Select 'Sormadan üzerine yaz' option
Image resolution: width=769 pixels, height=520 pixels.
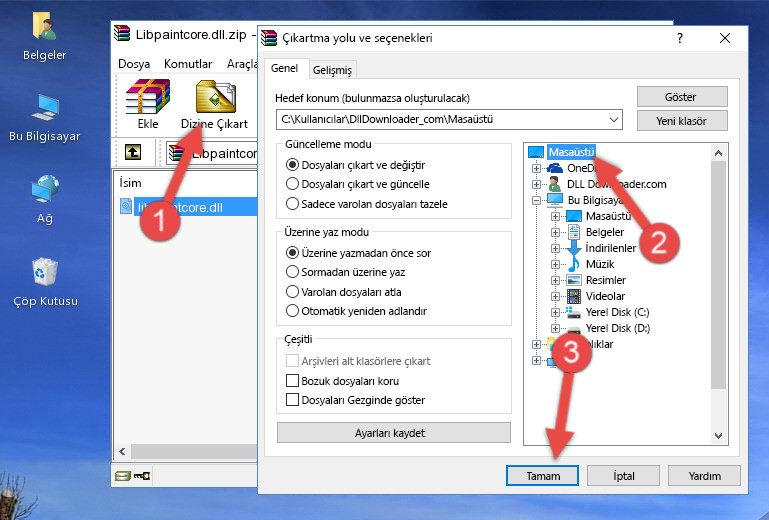click(x=292, y=272)
